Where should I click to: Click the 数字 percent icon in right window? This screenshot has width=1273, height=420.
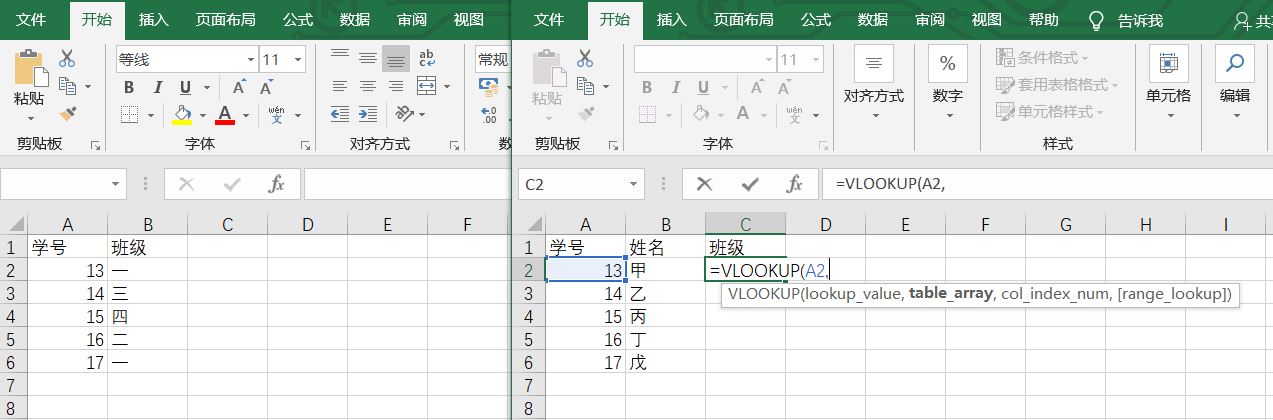pyautogui.click(x=947, y=64)
